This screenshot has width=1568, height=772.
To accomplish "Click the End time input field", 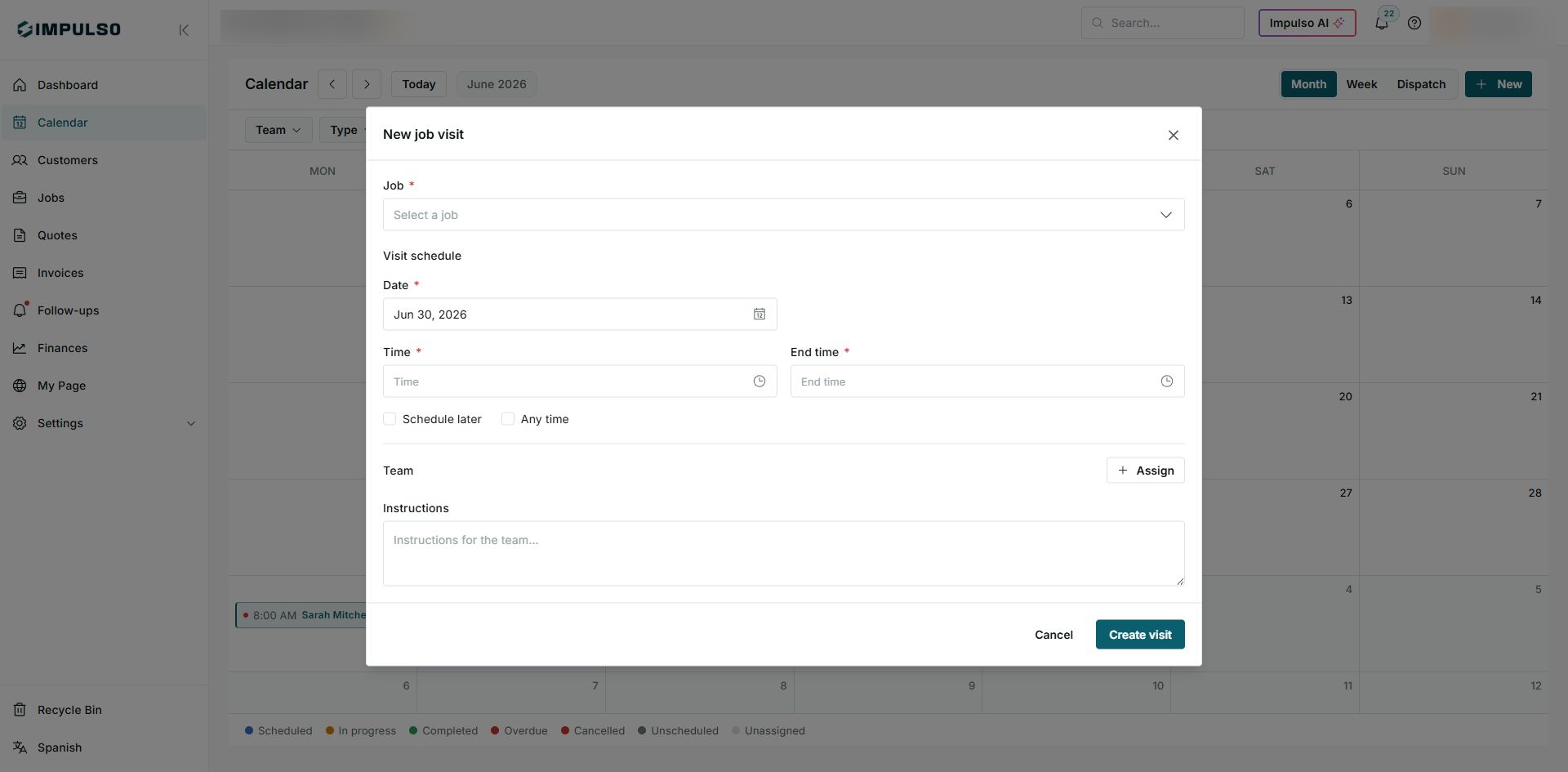I will pyautogui.click(x=987, y=382).
